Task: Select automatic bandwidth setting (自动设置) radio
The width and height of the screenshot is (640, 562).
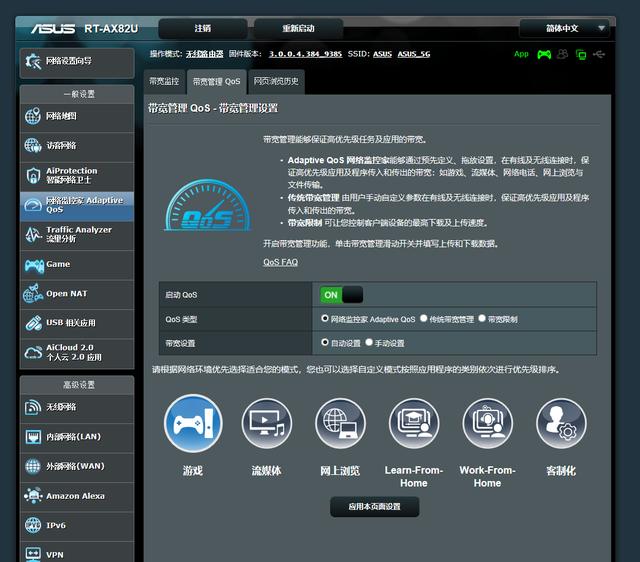Action: 325,342
